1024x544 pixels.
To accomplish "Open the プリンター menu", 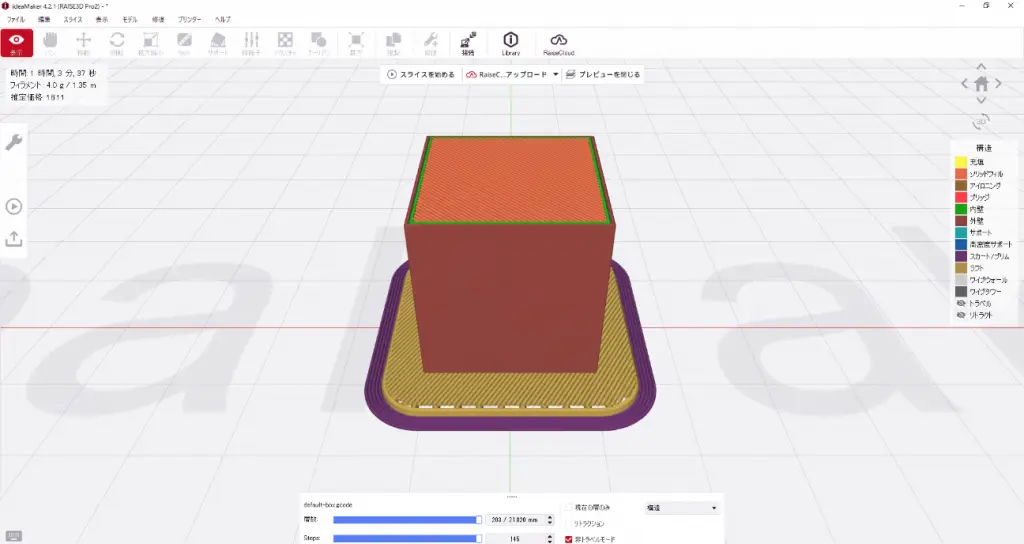I will coord(189,19).
